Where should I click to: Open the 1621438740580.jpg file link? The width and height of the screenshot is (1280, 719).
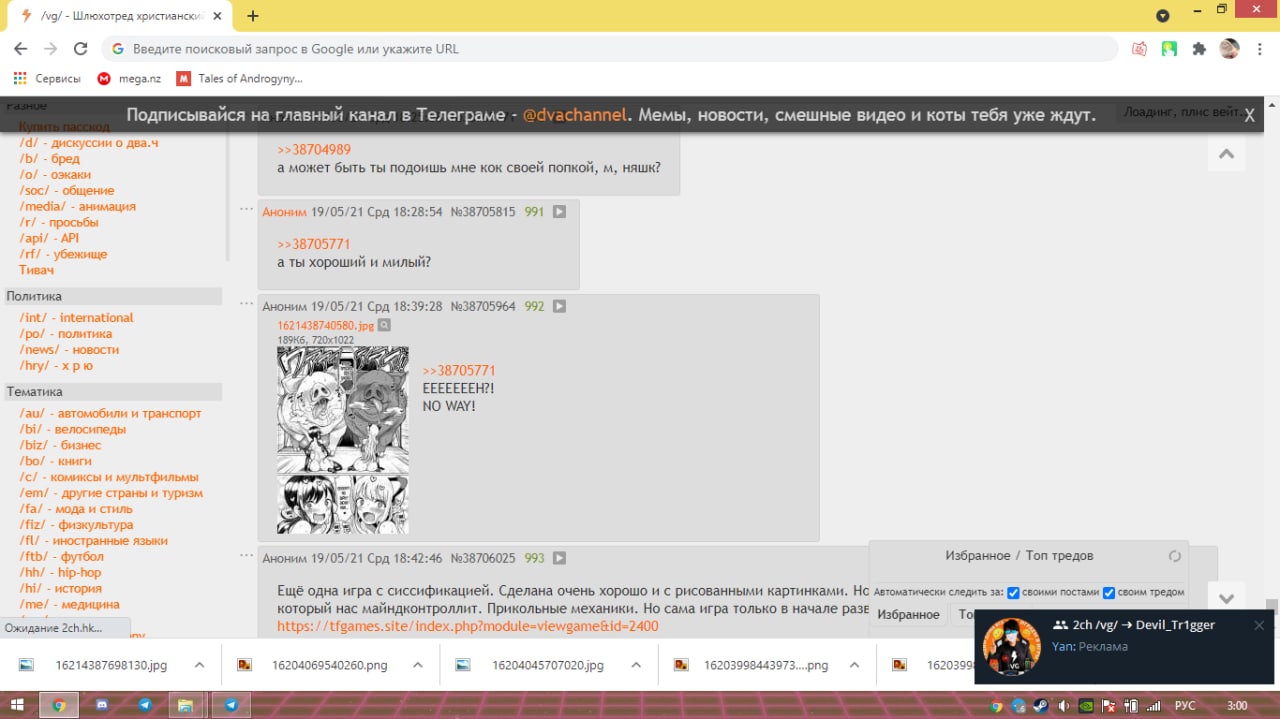pyautogui.click(x=325, y=325)
